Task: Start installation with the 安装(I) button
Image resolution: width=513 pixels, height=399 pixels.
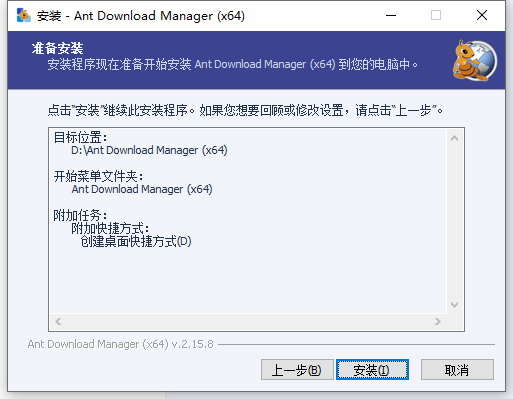Action: (x=372, y=369)
